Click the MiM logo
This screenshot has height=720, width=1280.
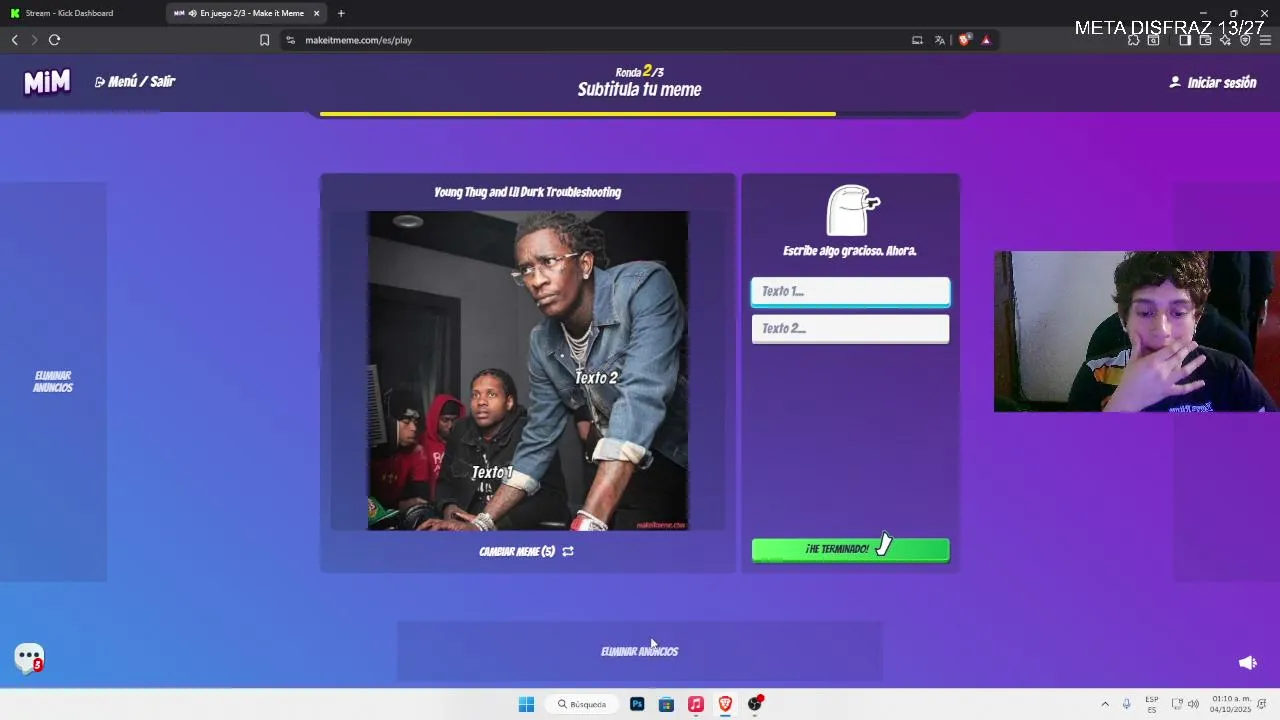coord(47,82)
